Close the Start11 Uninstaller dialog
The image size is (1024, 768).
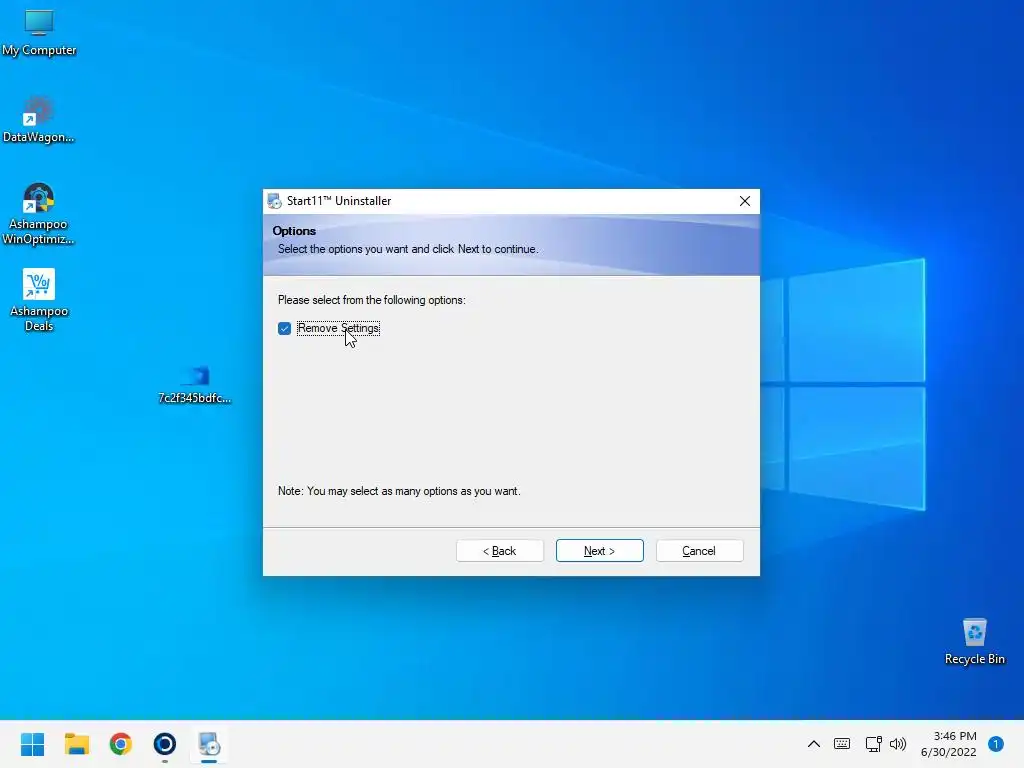744,201
